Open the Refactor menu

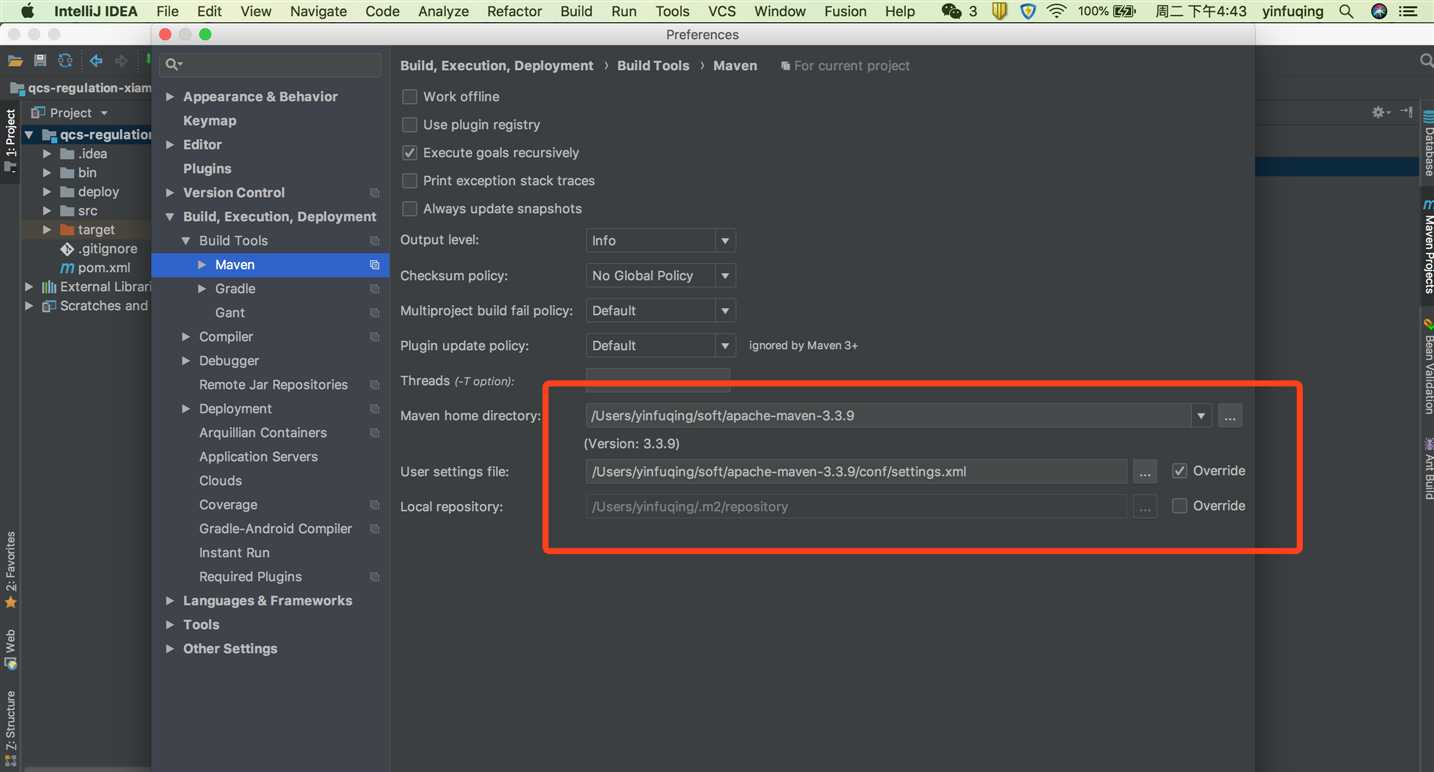click(514, 11)
